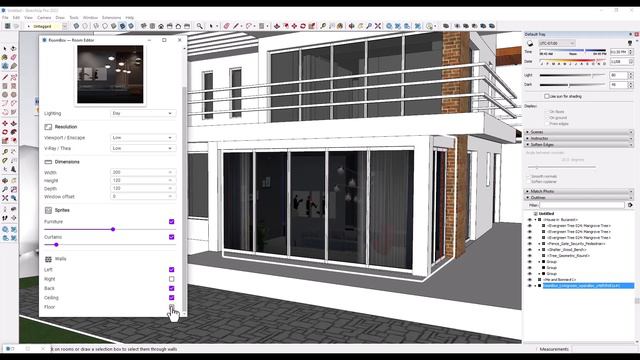The image size is (640, 360).
Task: Expand the Scenes tray panel
Action: pos(579,132)
